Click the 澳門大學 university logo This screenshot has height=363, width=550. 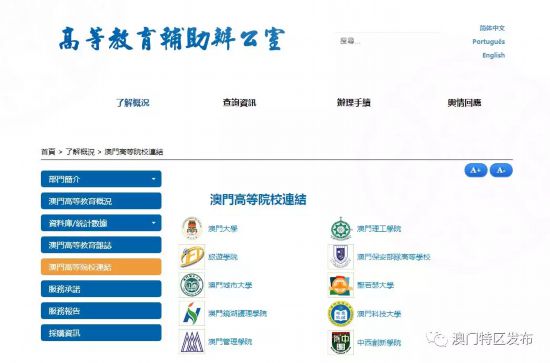(x=192, y=228)
